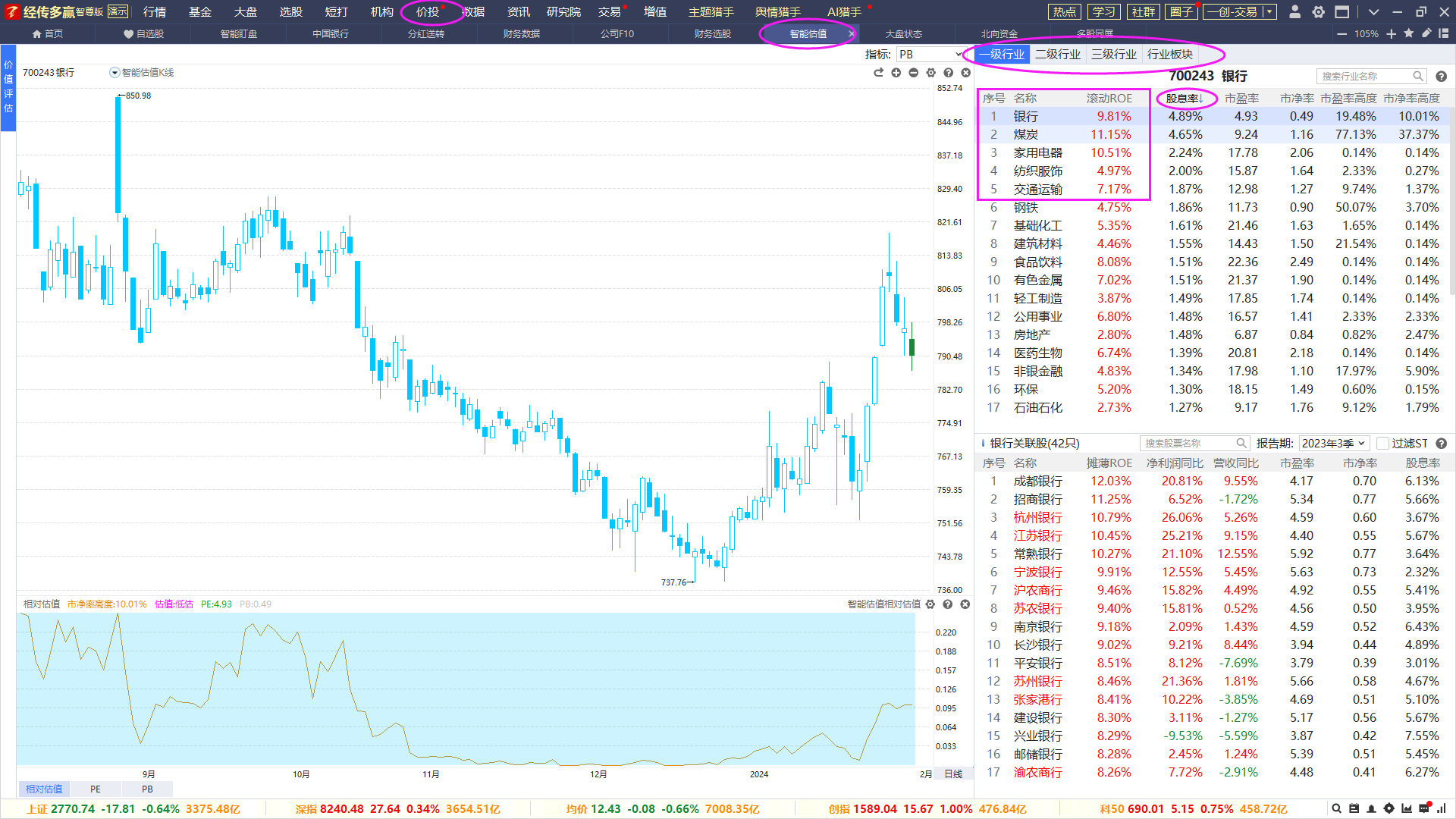Click the alert bell icon in status bar
The height and width of the screenshot is (819, 1456).
click(1371, 808)
